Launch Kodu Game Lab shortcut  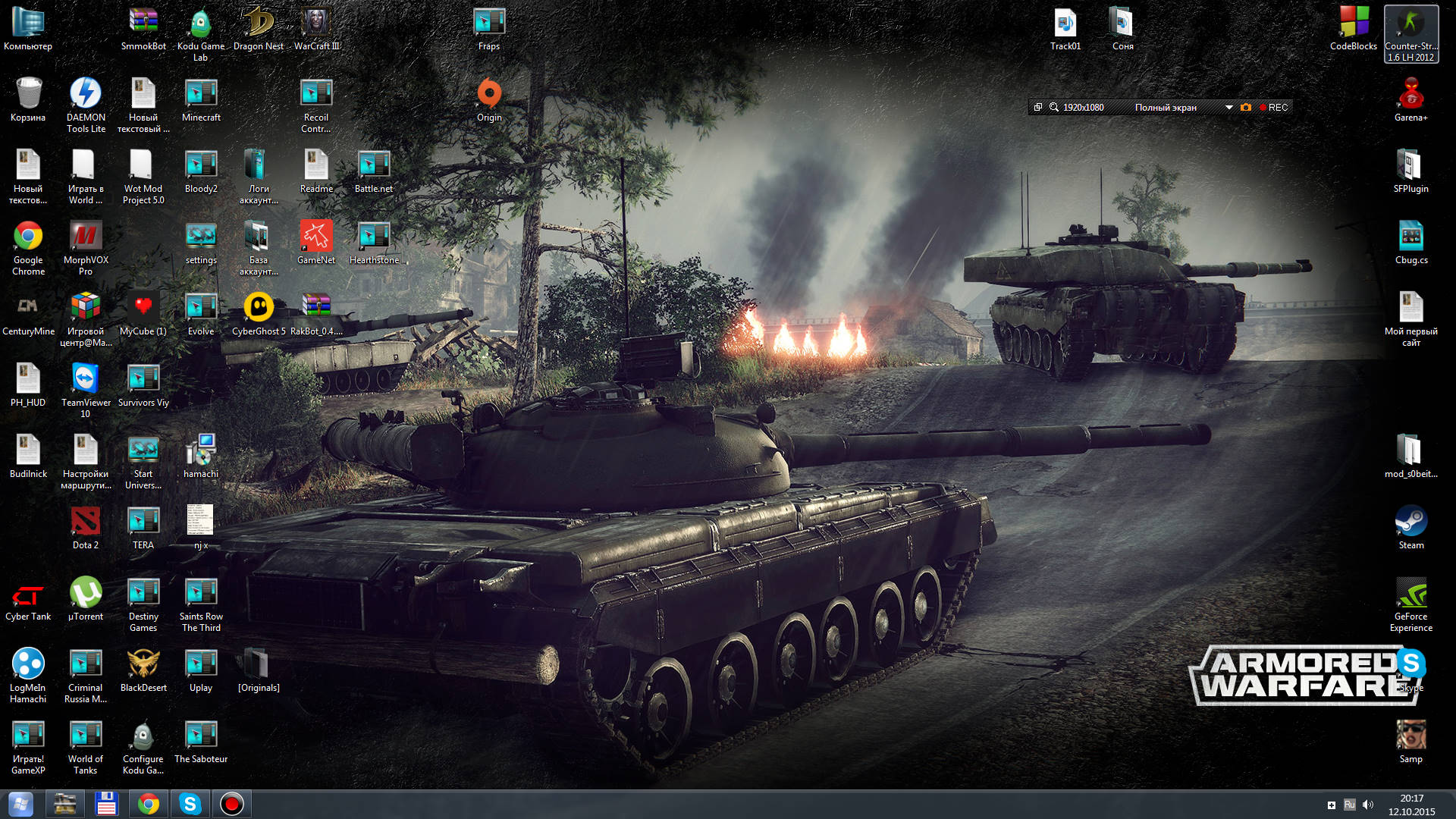tap(201, 33)
